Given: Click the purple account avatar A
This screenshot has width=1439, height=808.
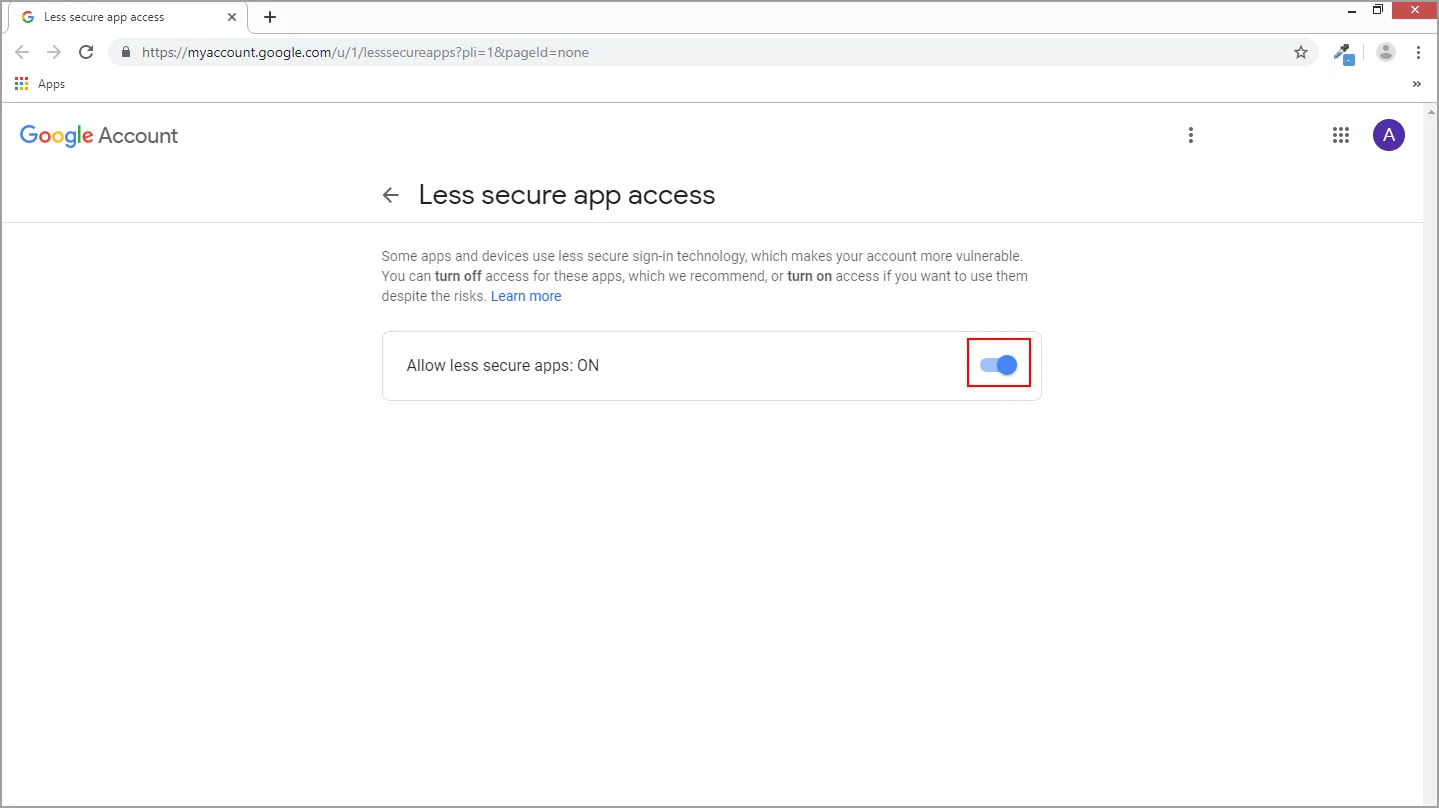Looking at the screenshot, I should point(1388,135).
